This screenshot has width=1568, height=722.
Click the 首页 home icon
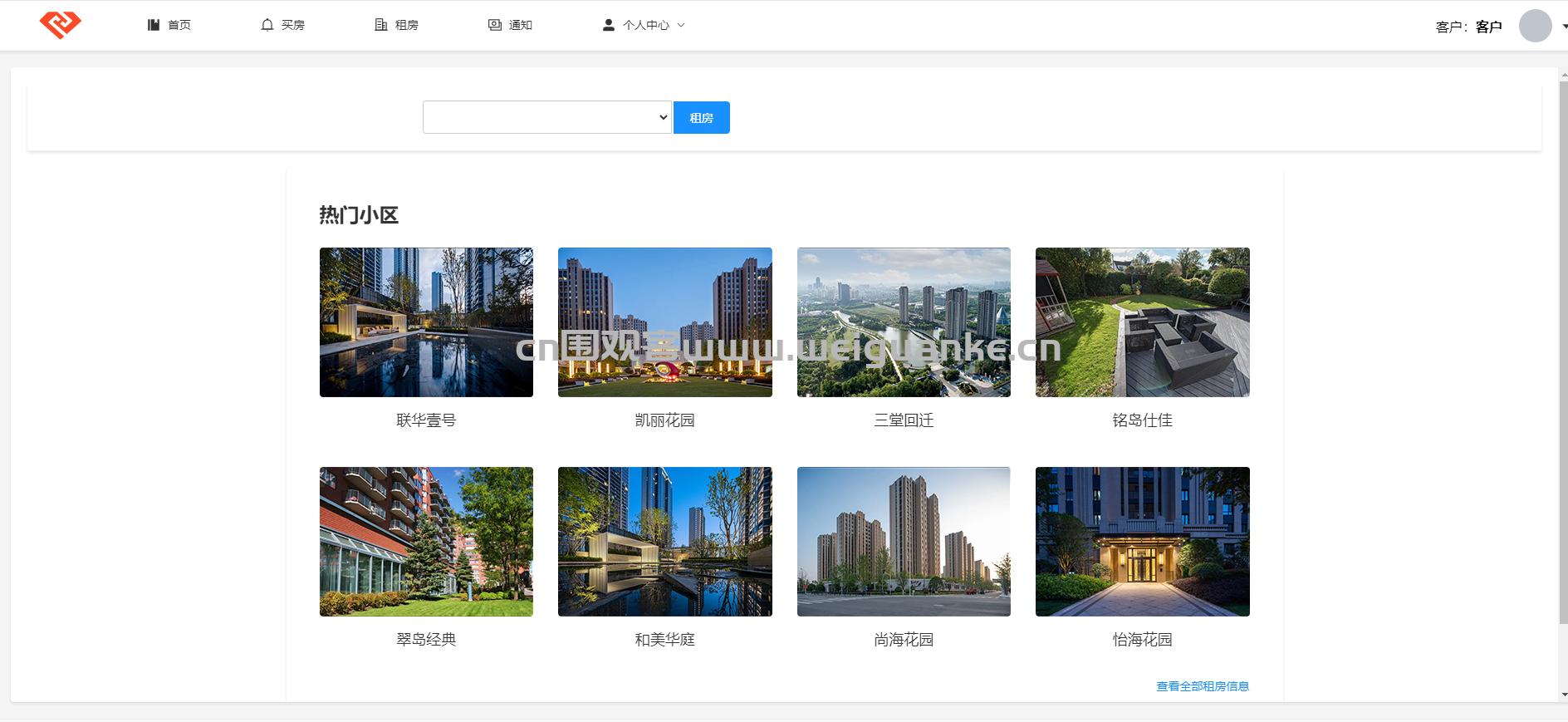154,25
